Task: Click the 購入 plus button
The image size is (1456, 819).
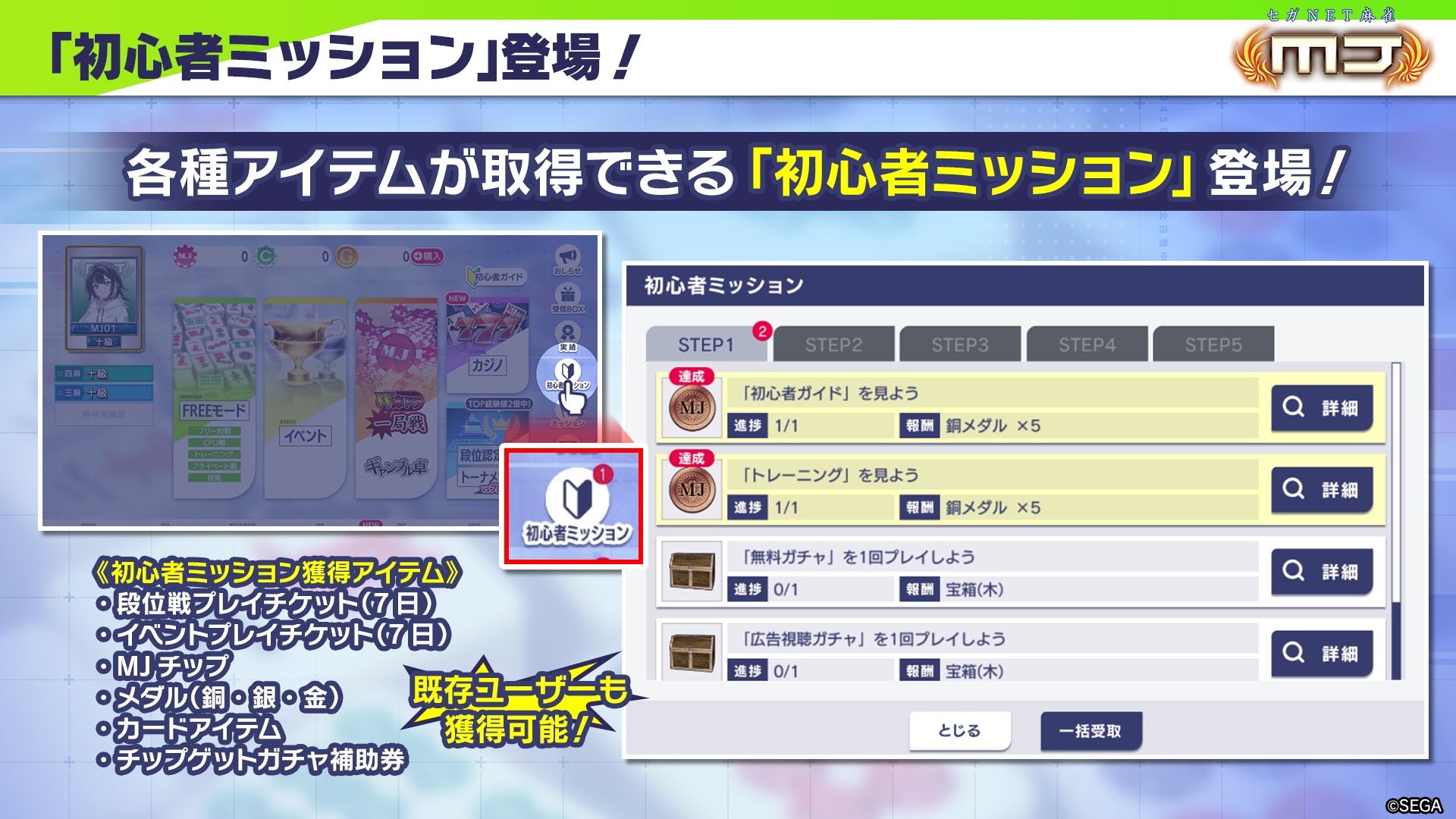Action: click(x=428, y=256)
